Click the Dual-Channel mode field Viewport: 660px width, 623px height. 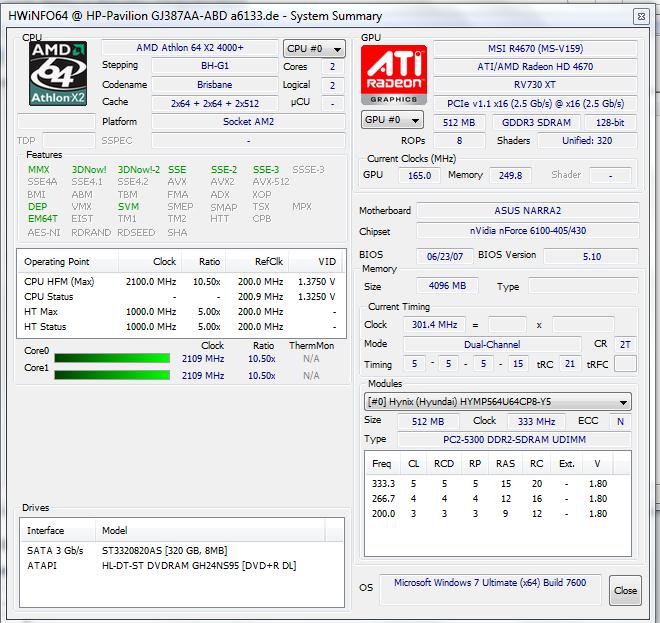492,344
